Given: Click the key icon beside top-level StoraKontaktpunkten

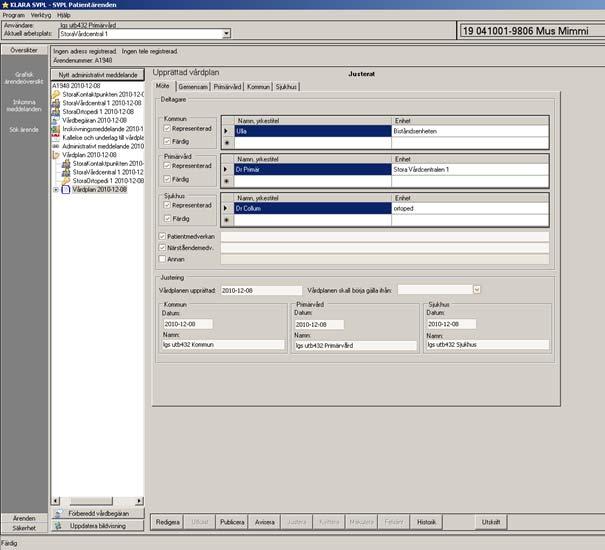Looking at the screenshot, I should click(56, 95).
